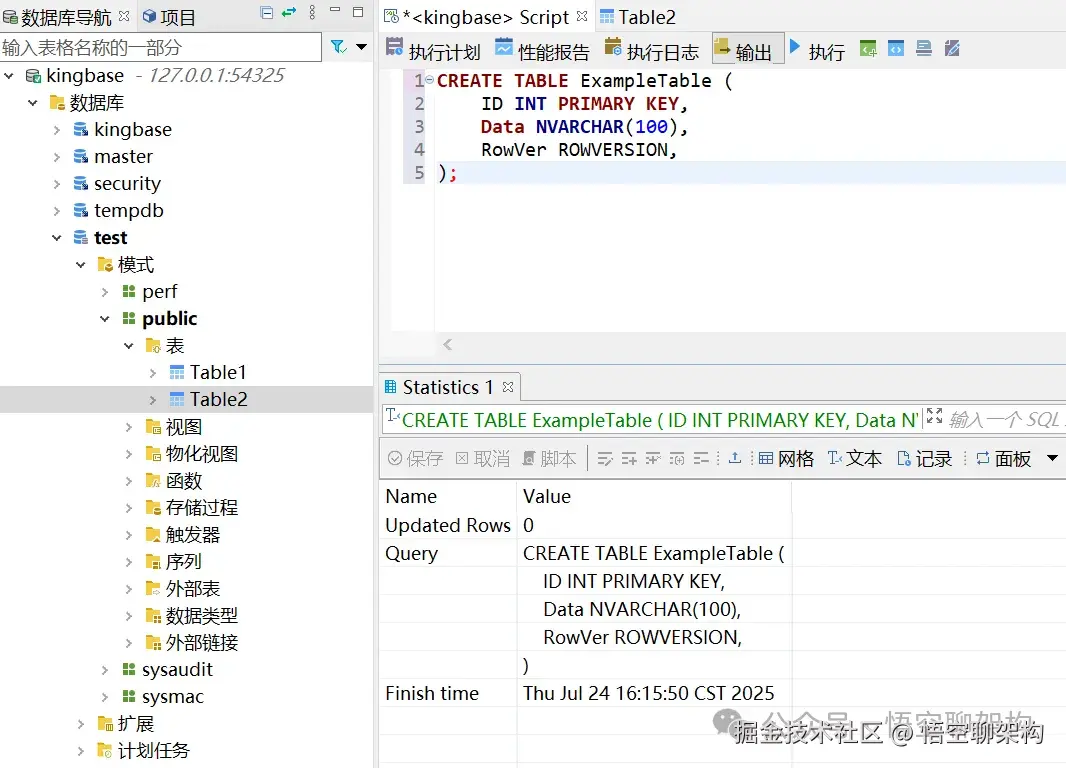This screenshot has height=768, width=1066.
Task: Click the collapse all icon in navigator
Action: pyautogui.click(x=267, y=13)
